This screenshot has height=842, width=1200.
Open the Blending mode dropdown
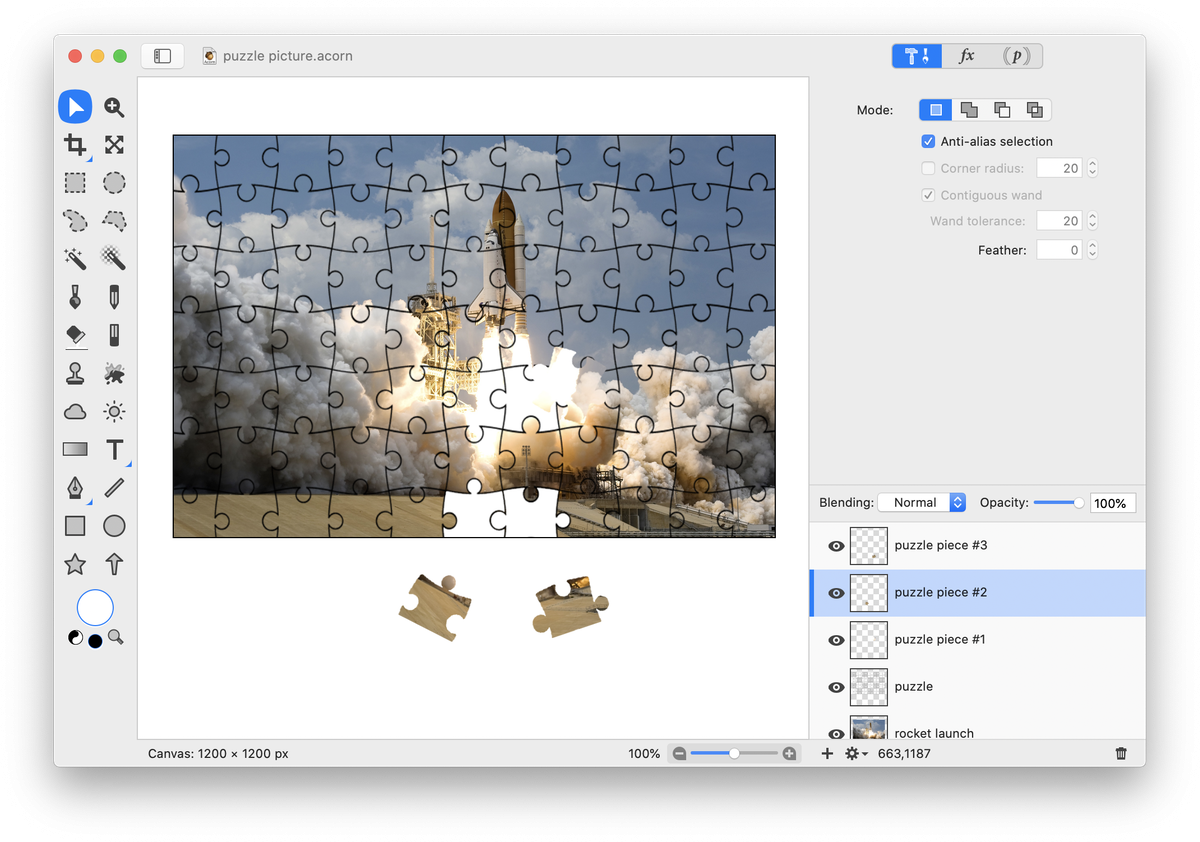tap(921, 503)
